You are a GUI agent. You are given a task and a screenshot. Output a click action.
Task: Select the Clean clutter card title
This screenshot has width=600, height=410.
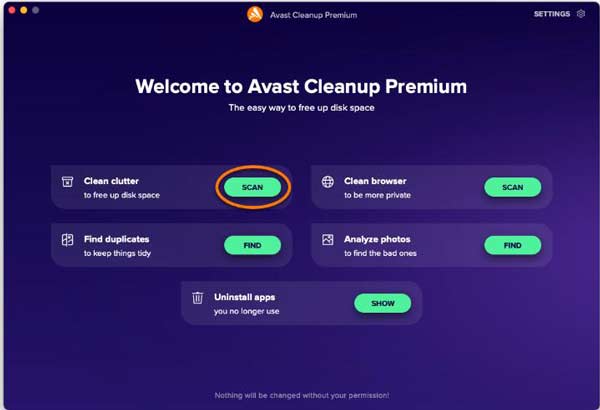pyautogui.click(x=111, y=181)
